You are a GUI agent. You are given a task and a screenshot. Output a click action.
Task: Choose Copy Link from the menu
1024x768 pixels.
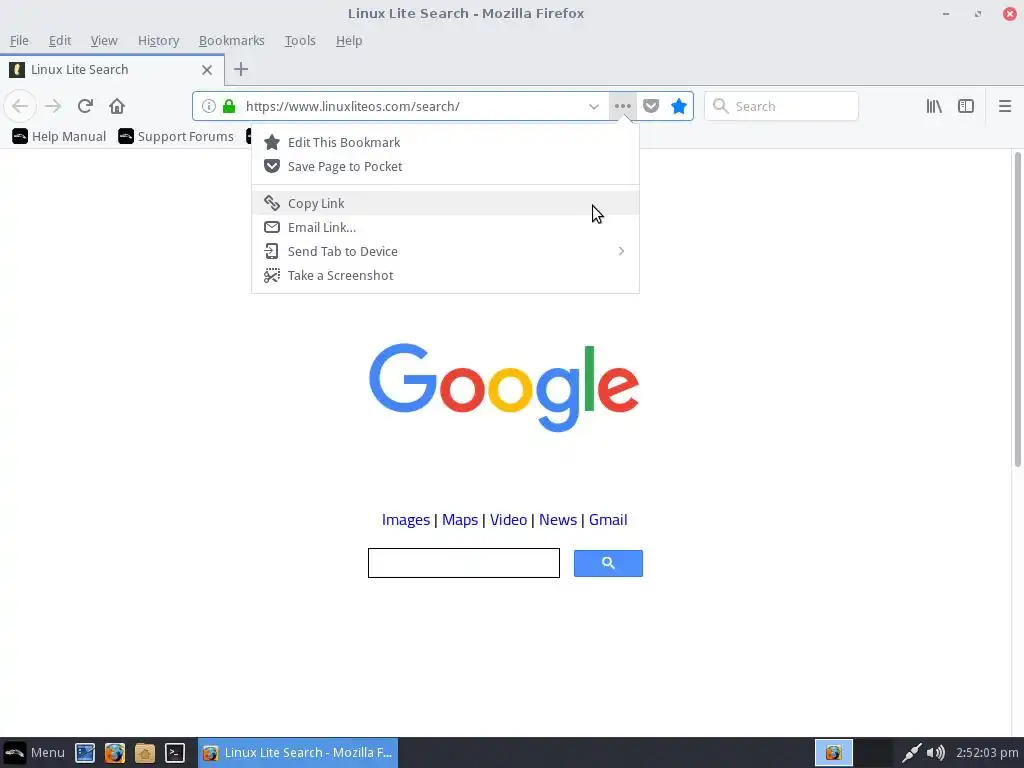(445, 203)
